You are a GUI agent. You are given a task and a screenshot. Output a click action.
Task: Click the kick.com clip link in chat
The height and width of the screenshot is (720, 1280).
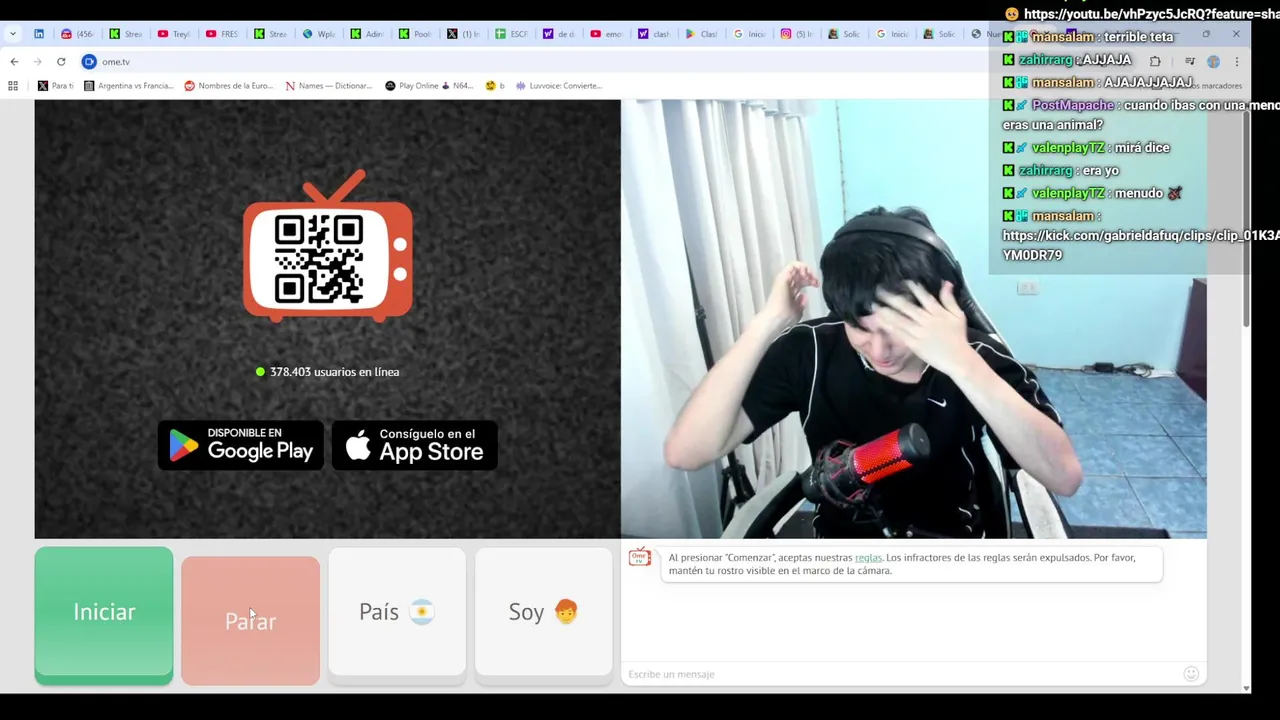click(x=1141, y=245)
